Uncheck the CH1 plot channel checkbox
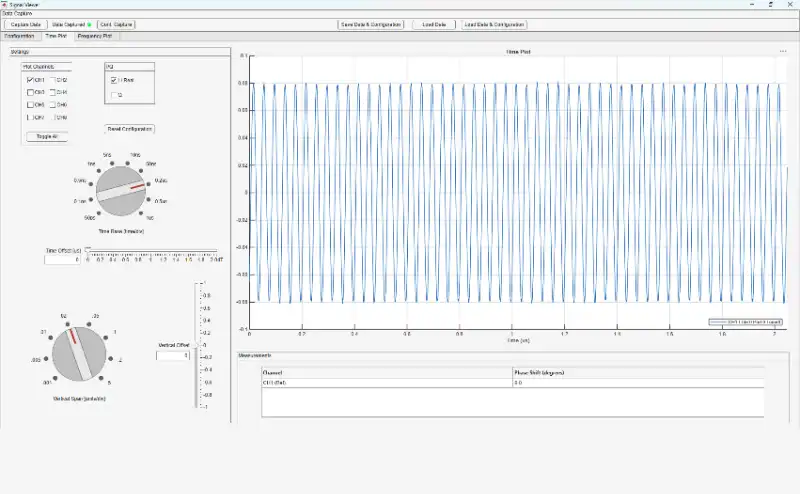Image resolution: width=800 pixels, height=494 pixels. 30,80
